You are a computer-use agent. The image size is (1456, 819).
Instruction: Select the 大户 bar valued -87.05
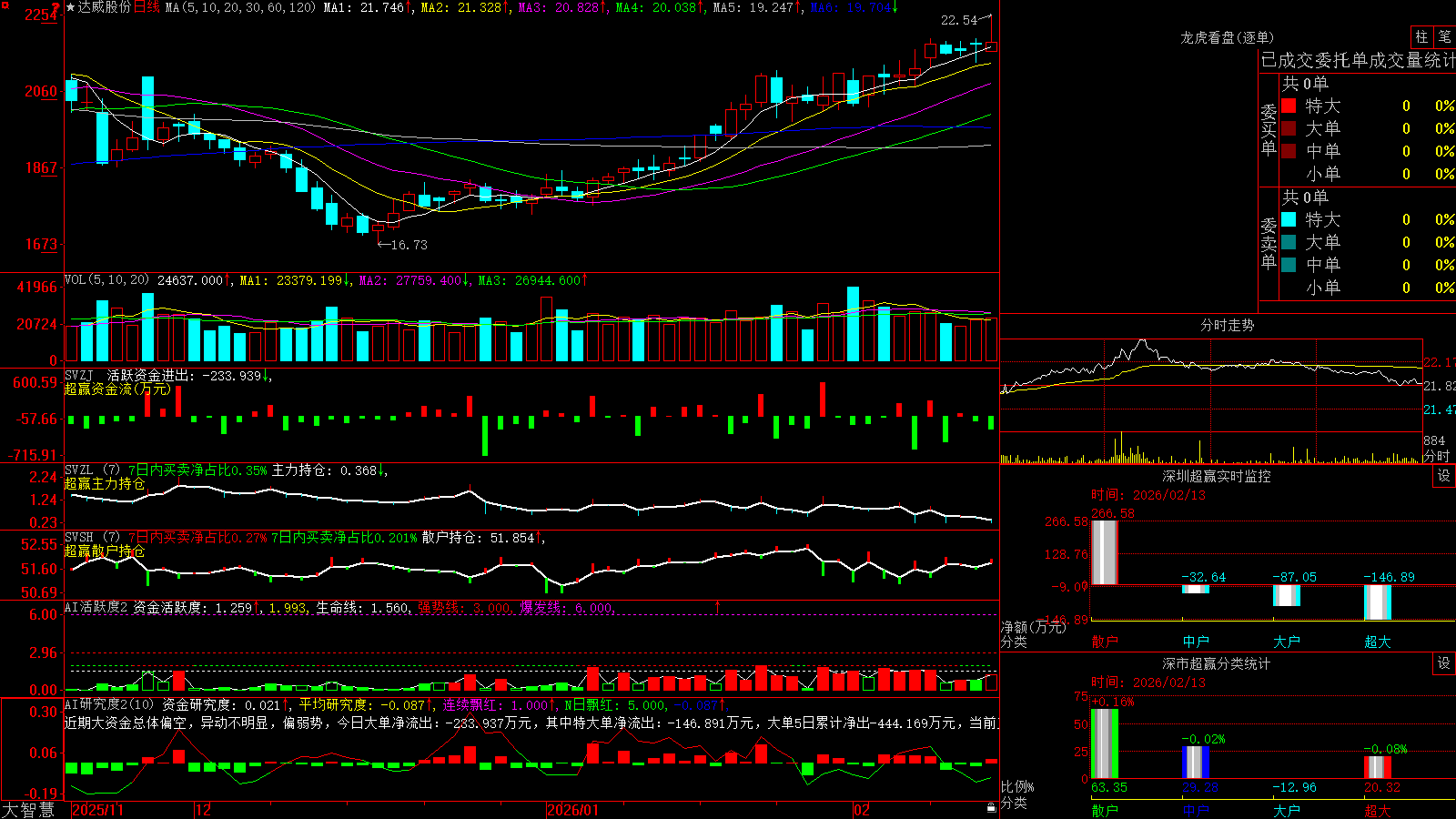1287,595
